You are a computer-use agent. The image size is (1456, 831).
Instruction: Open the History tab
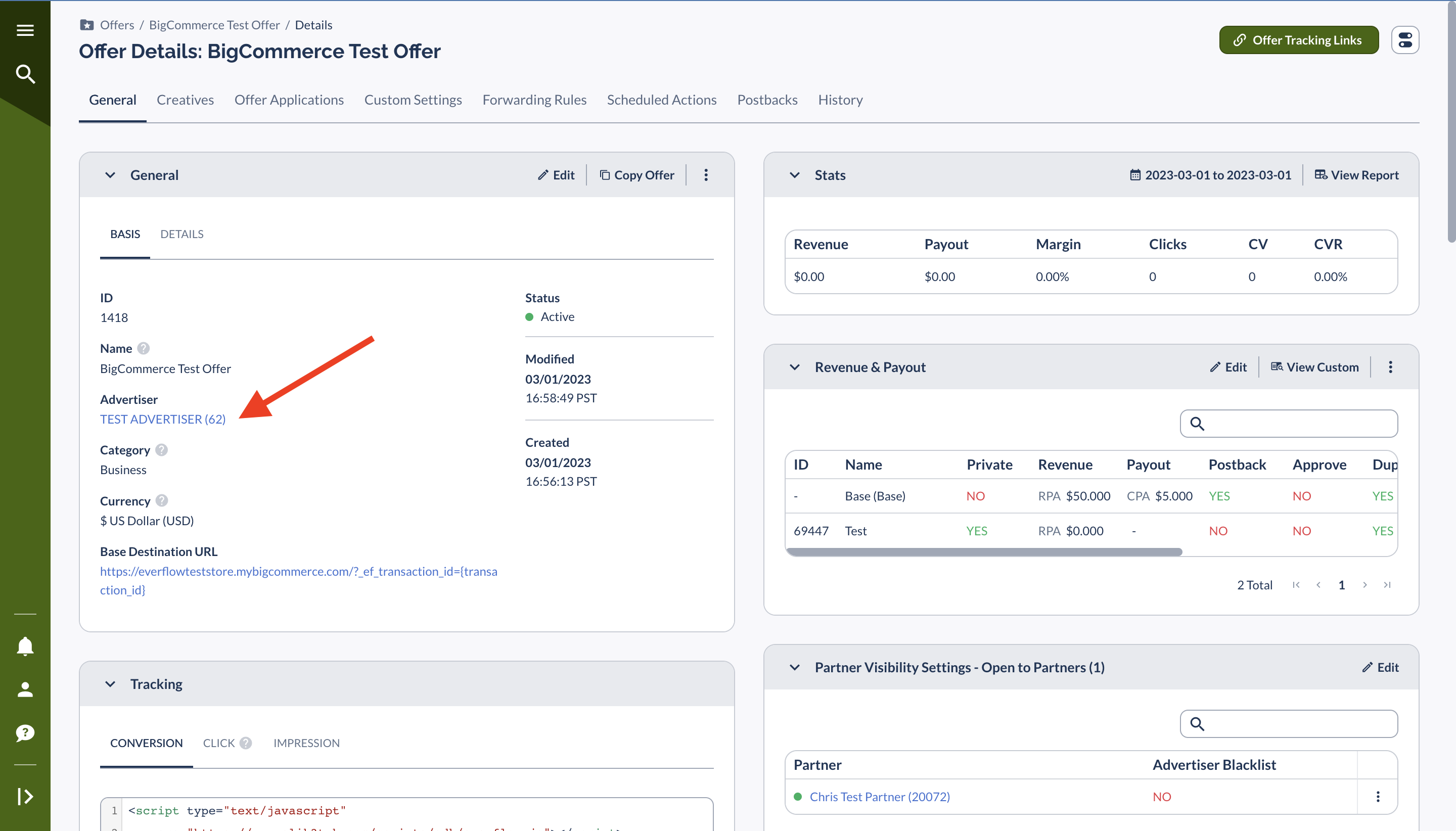pos(841,100)
